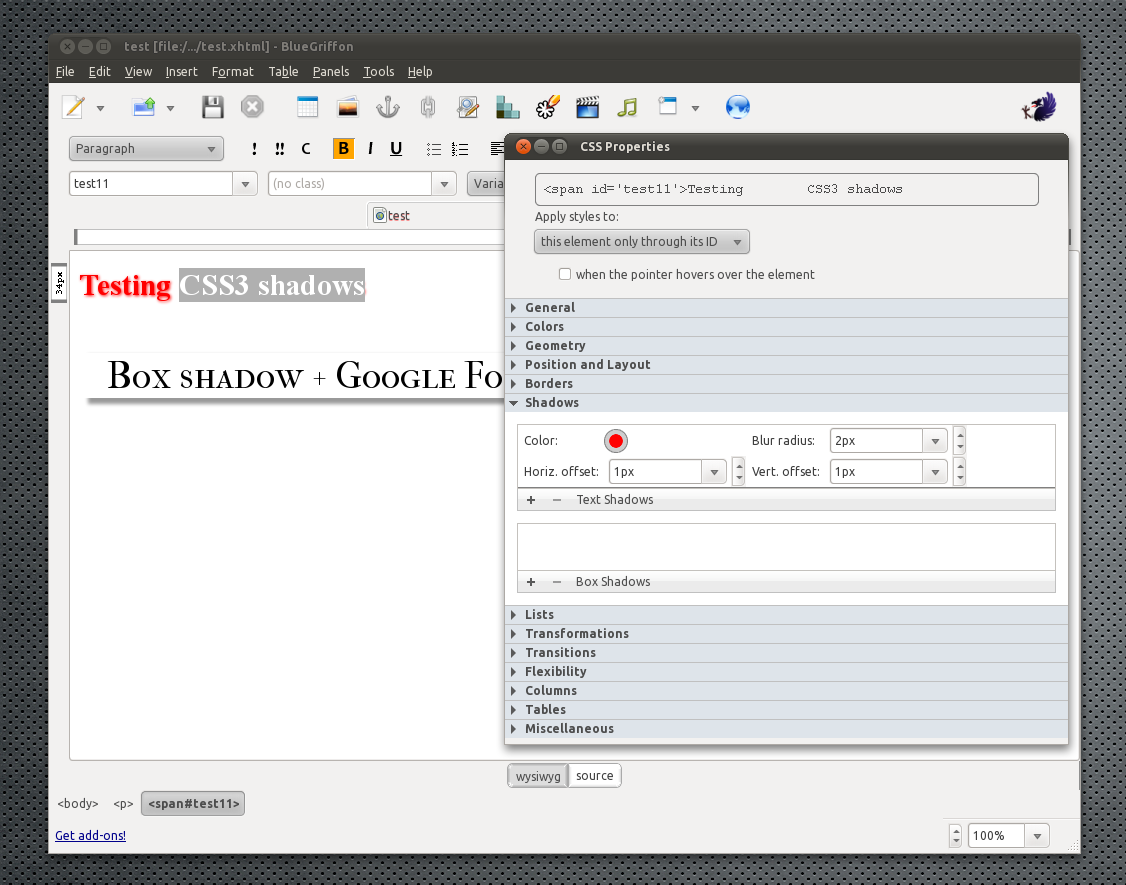Open the Insert menu
Viewport: 1126px width, 885px height.
181,71
